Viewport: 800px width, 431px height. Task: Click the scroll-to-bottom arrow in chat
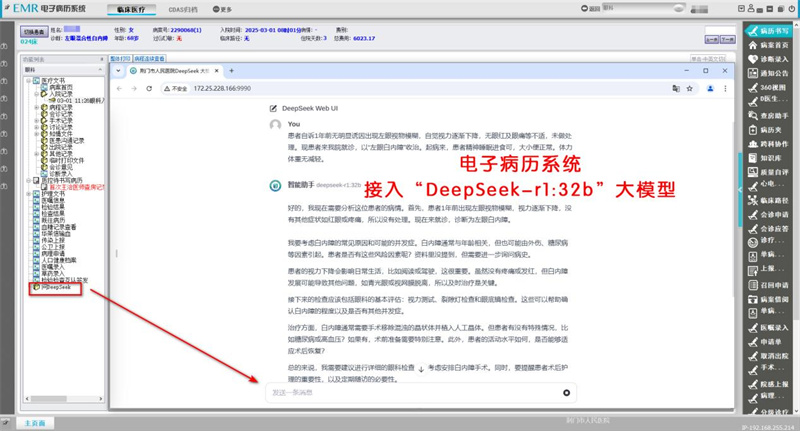click(x=421, y=369)
